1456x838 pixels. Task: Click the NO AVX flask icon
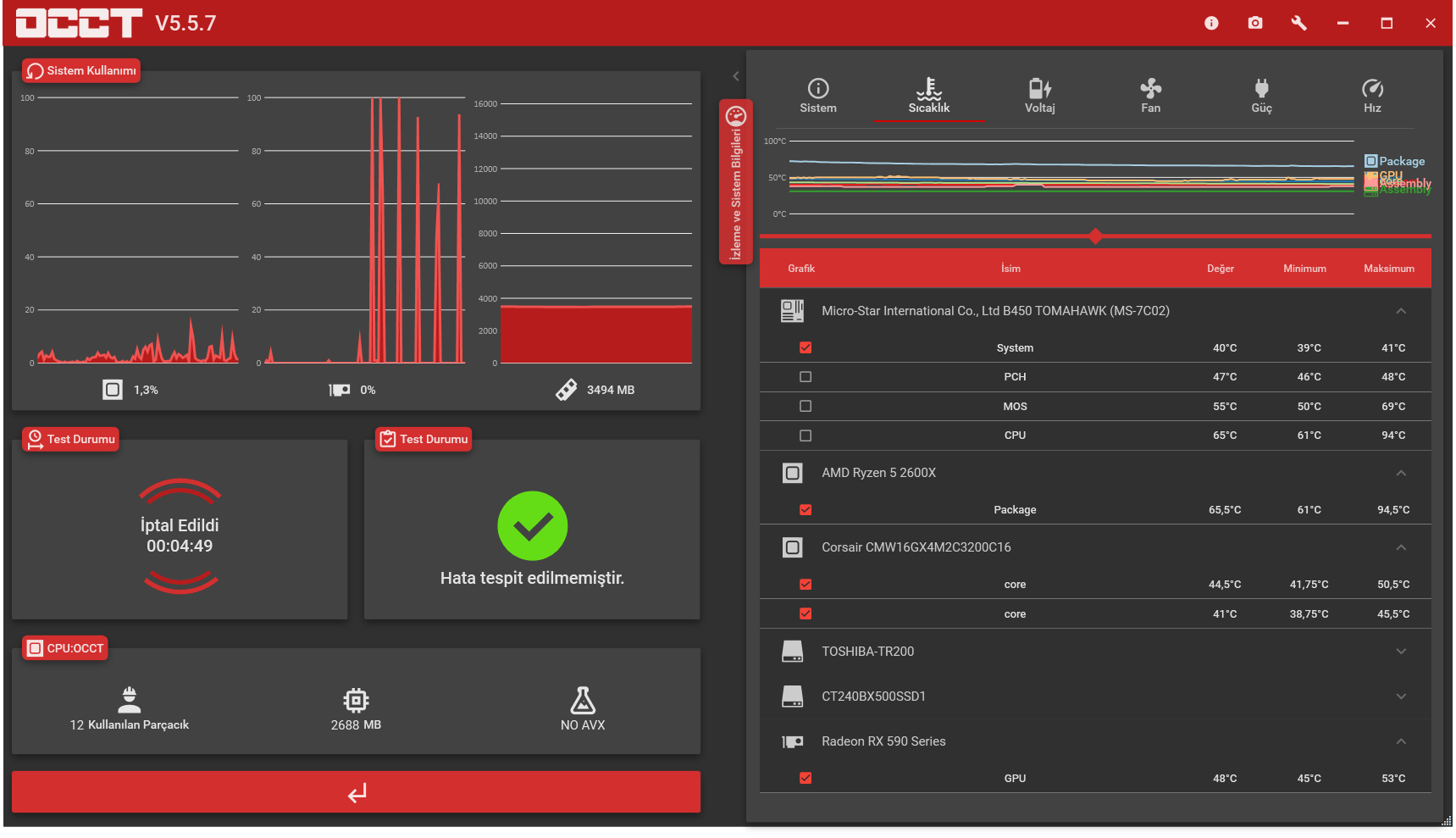click(x=583, y=700)
